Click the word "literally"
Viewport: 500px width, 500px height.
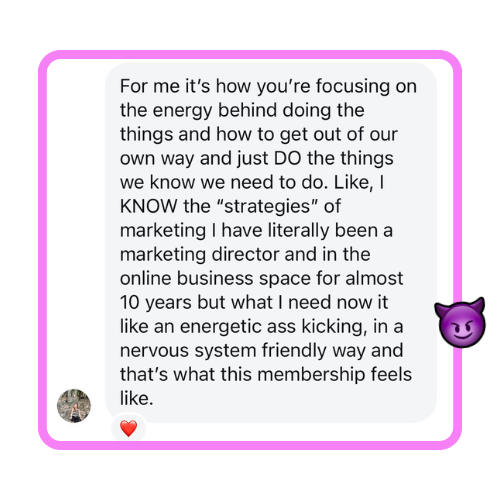tap(298, 231)
